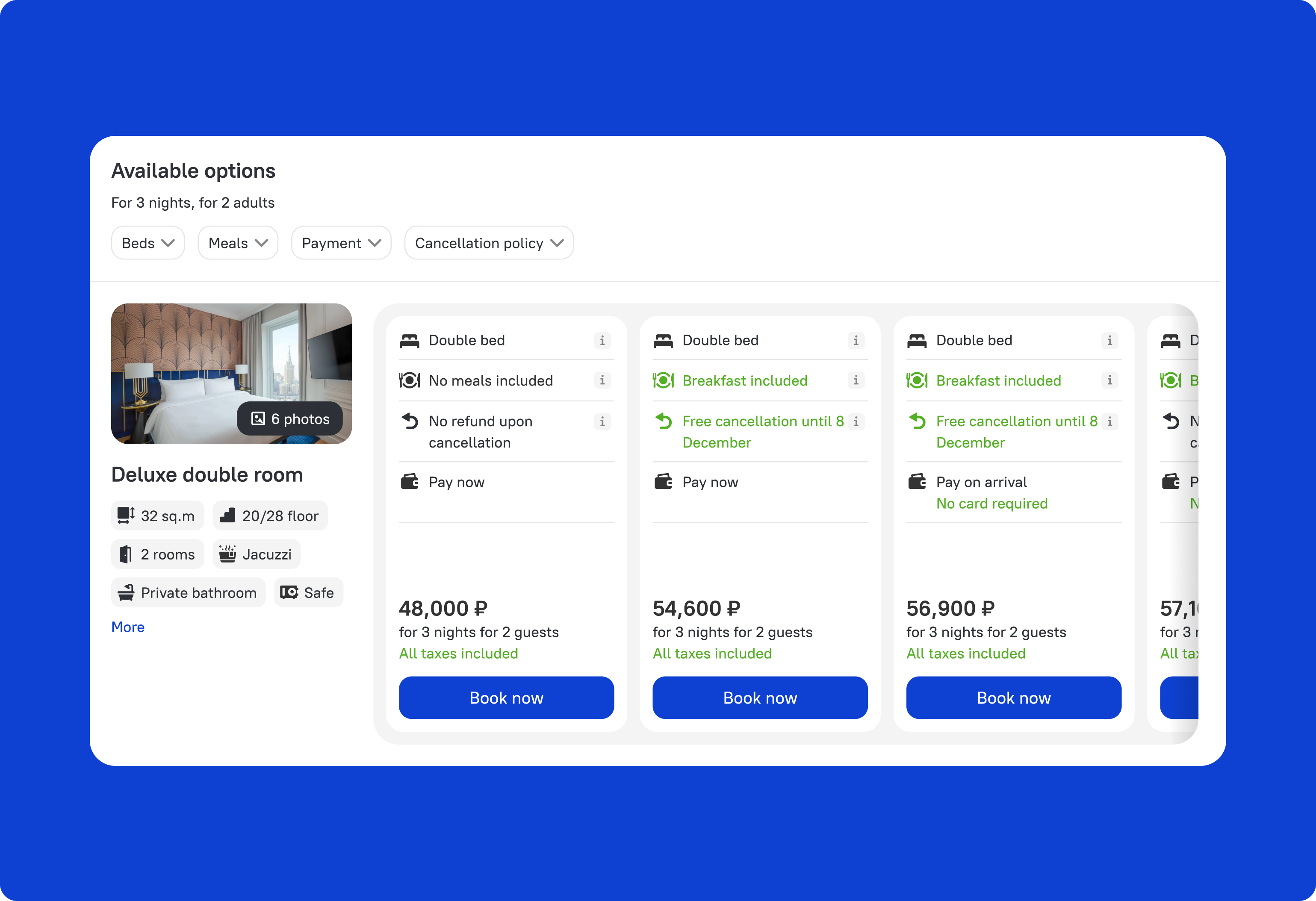
Task: Show bed info for 48,000 ₽ offer
Action: pos(602,340)
